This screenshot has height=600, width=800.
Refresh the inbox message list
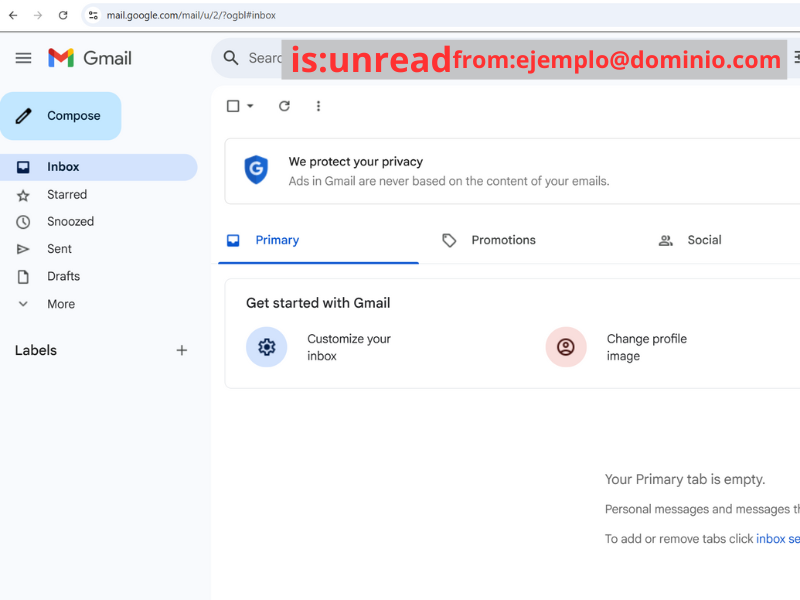284,106
